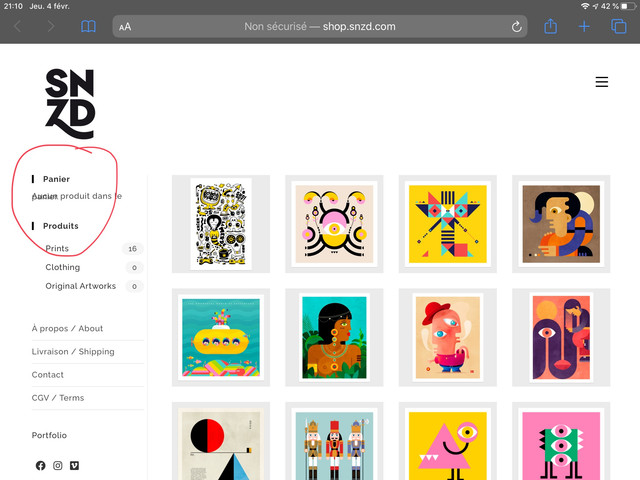Show all tabs overview icon

[618, 26]
